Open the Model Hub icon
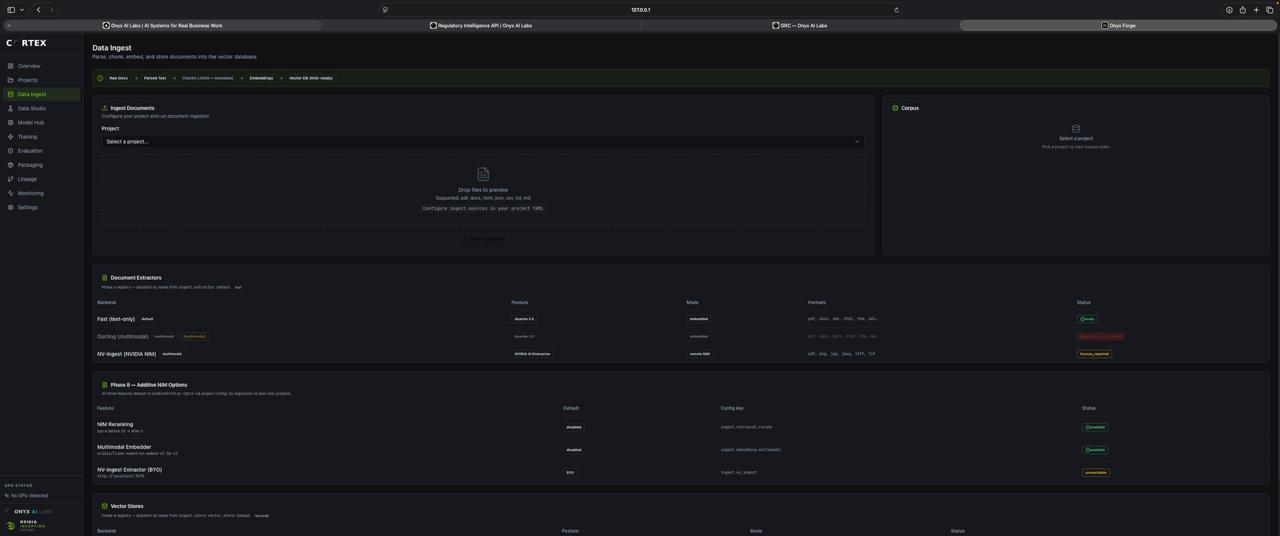 (x=10, y=122)
